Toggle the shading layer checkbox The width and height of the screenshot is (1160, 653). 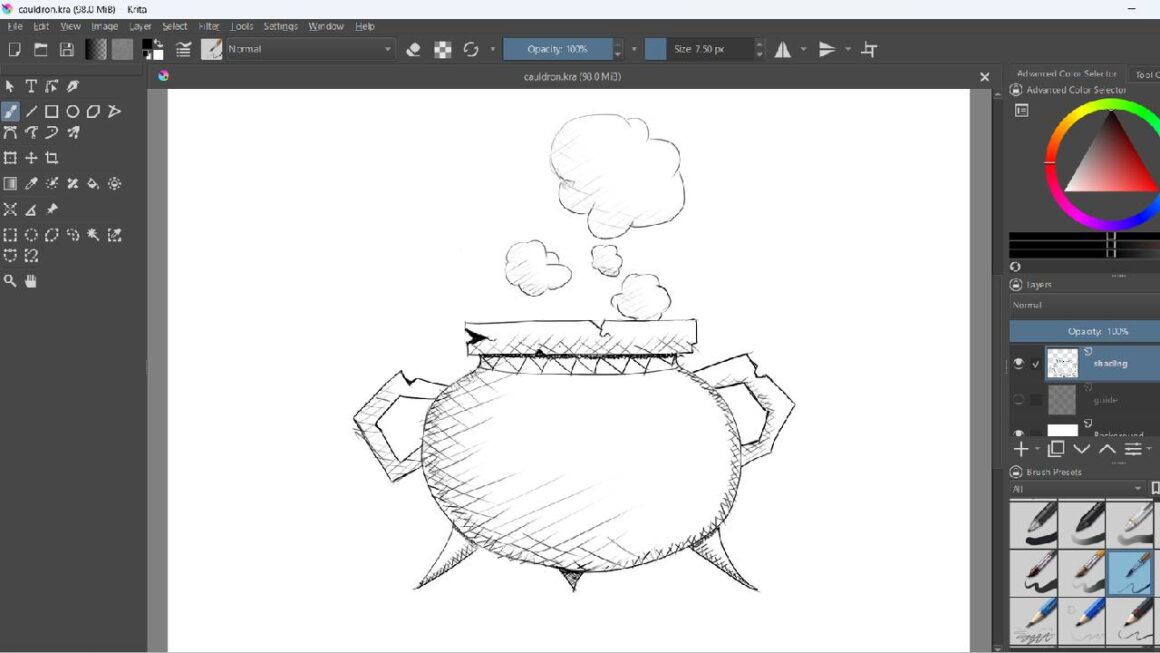(1036, 363)
